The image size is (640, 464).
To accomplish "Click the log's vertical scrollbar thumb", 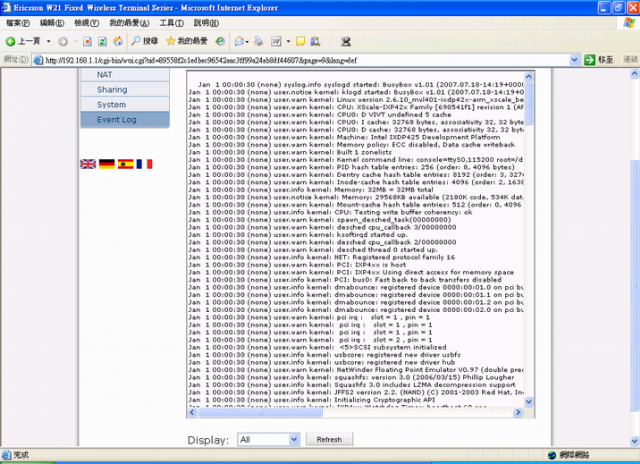I will [529, 103].
